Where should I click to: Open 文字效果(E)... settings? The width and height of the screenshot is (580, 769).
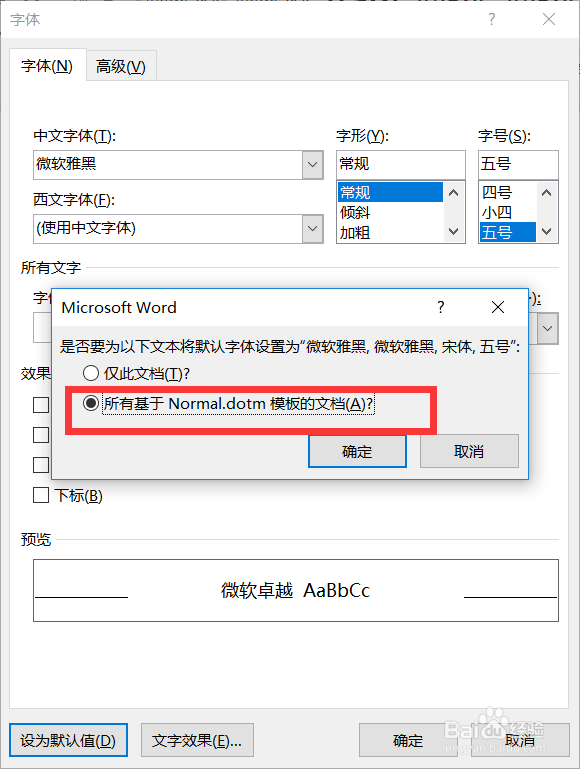tap(197, 740)
